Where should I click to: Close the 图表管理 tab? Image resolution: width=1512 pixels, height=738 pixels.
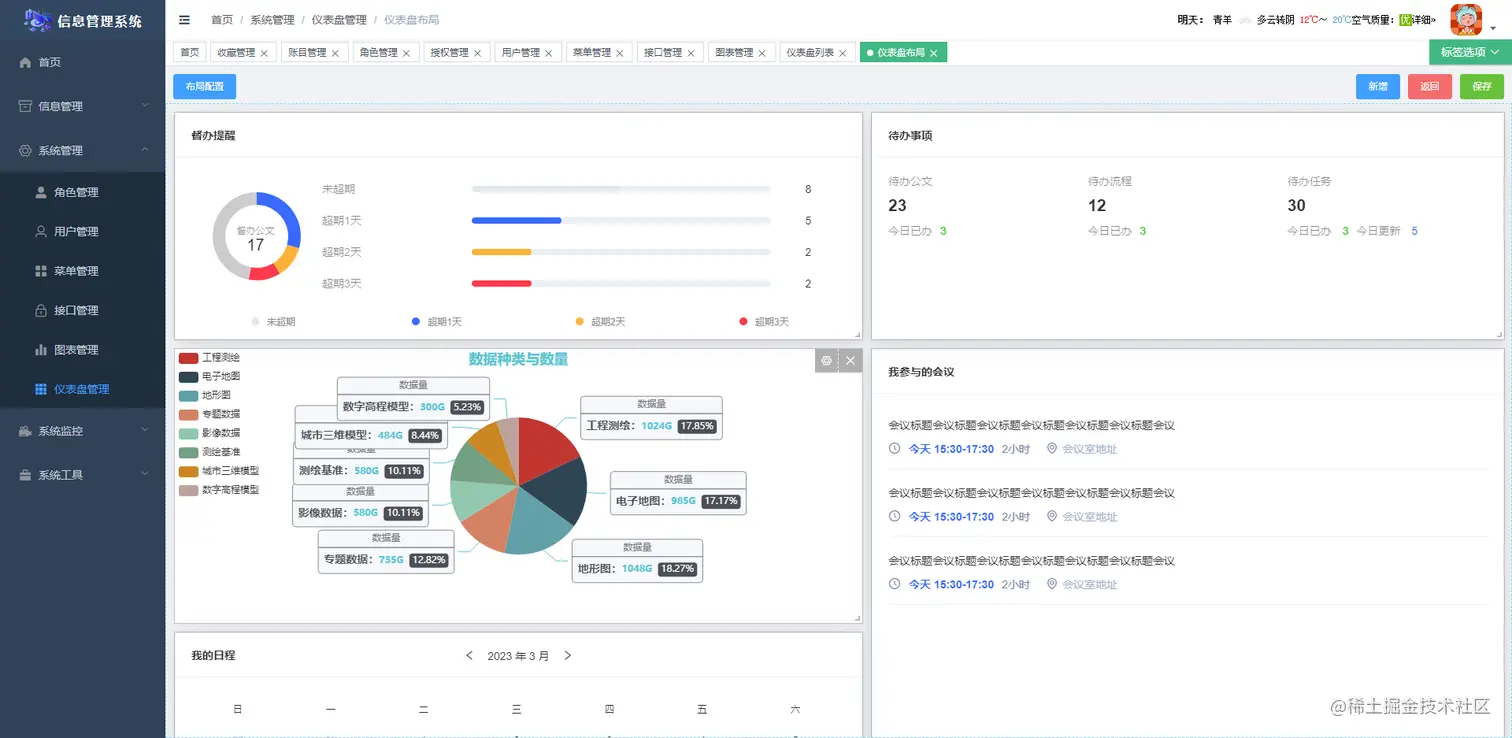click(762, 53)
